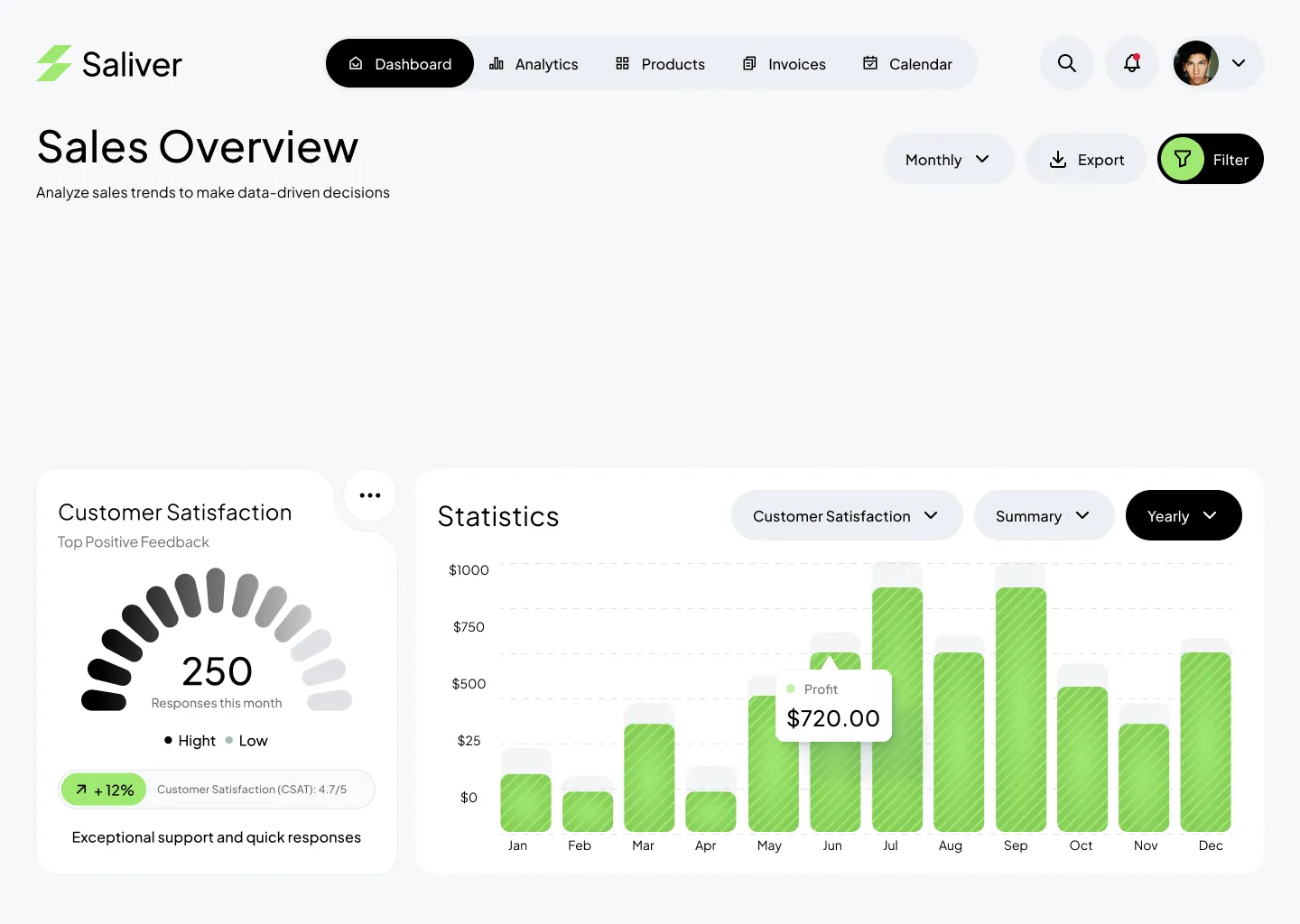The image size is (1300, 924).
Task: Go to the Products tab
Action: [660, 64]
